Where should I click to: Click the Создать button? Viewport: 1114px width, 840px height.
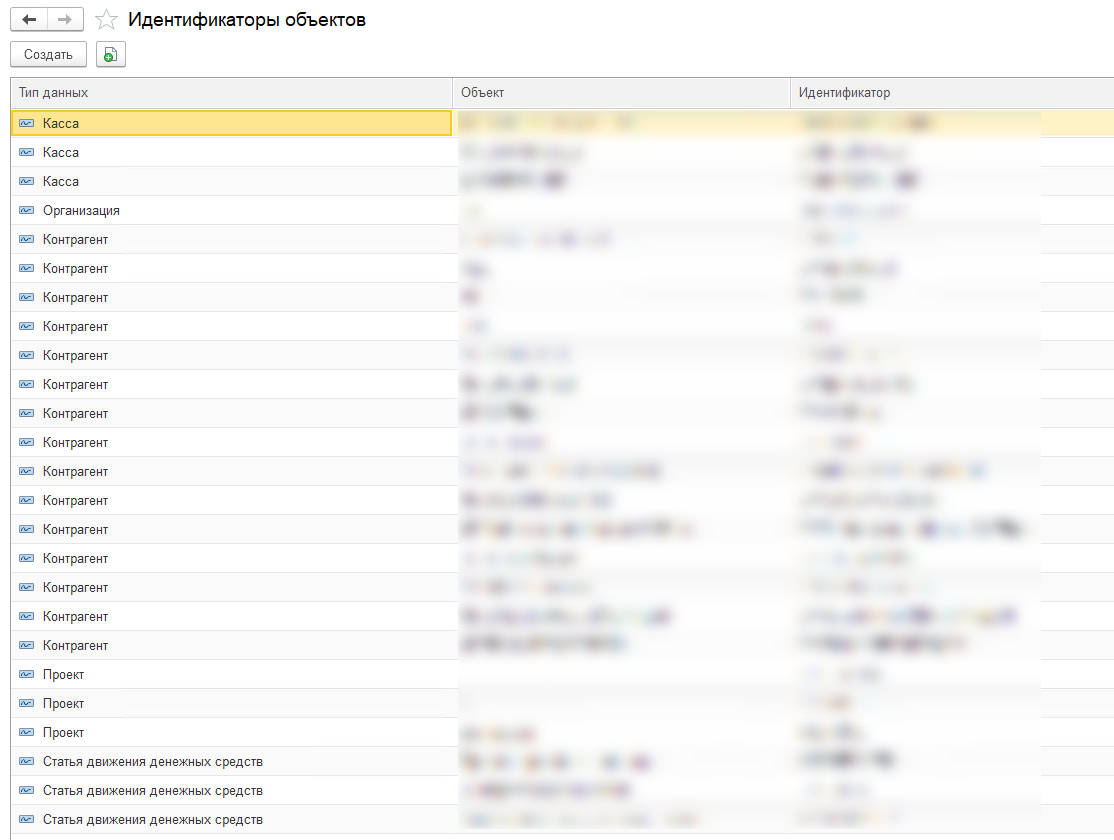pos(48,55)
